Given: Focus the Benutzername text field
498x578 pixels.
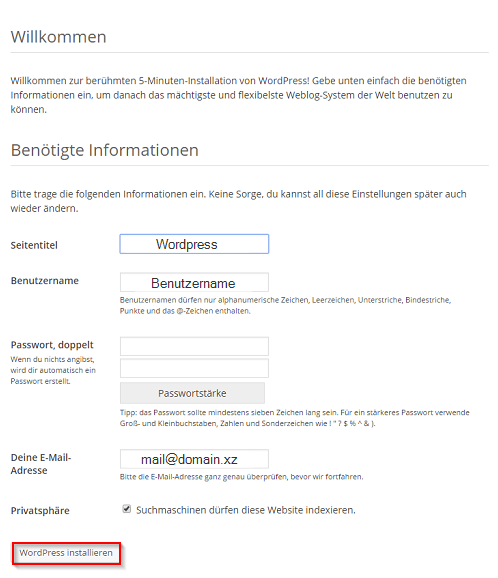Looking at the screenshot, I should [x=194, y=282].
